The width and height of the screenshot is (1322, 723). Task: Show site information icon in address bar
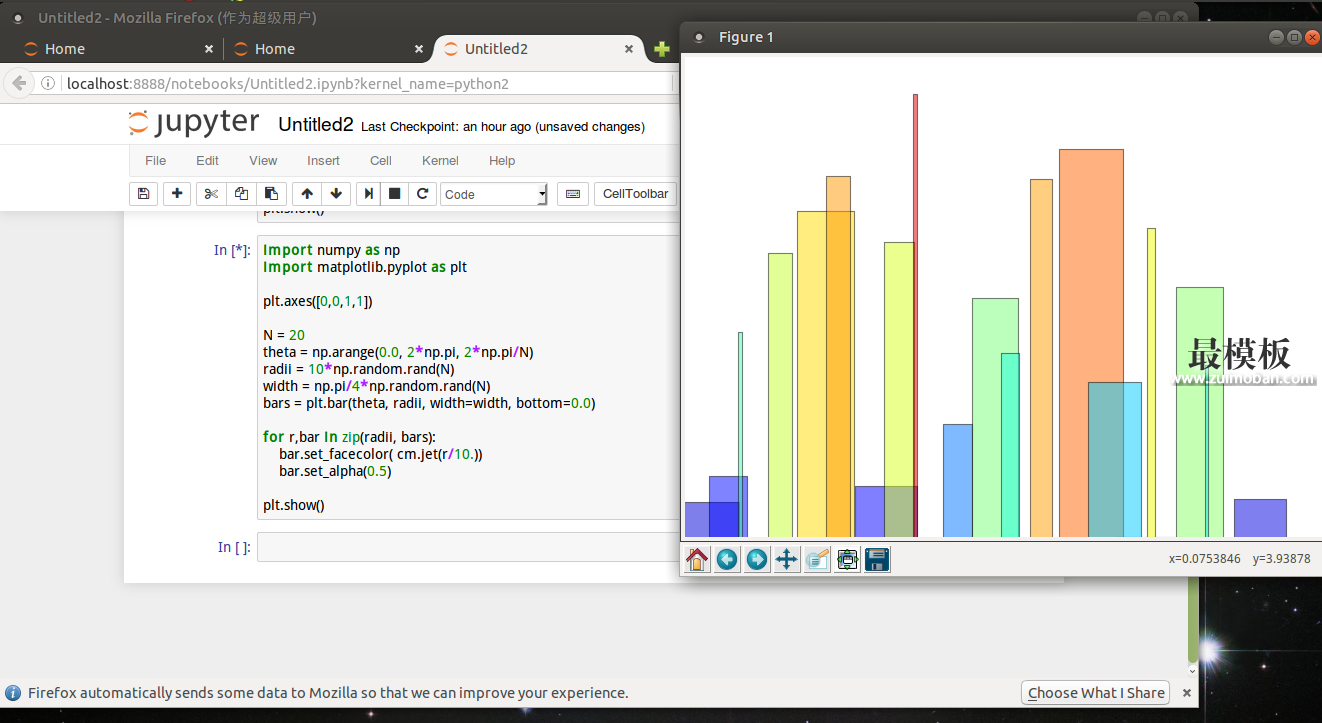(x=48, y=84)
